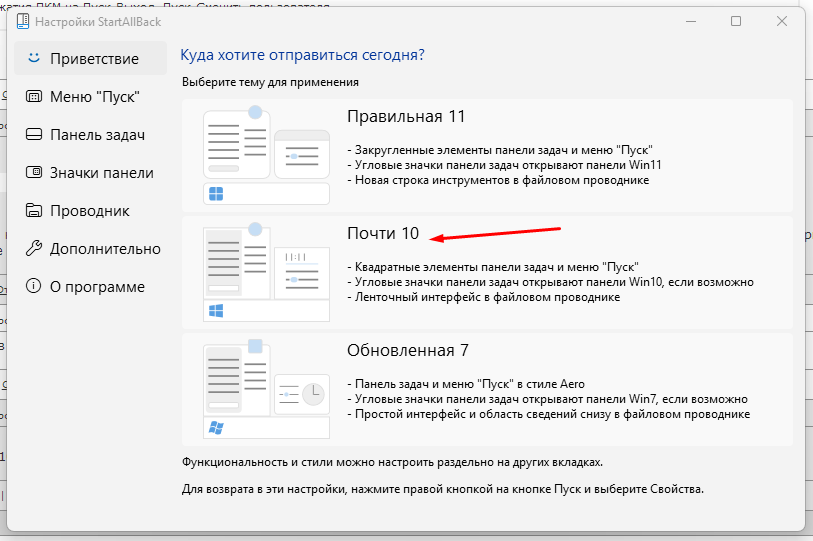Open the Проводник settings tab
The height and width of the screenshot is (541, 813).
(90, 211)
